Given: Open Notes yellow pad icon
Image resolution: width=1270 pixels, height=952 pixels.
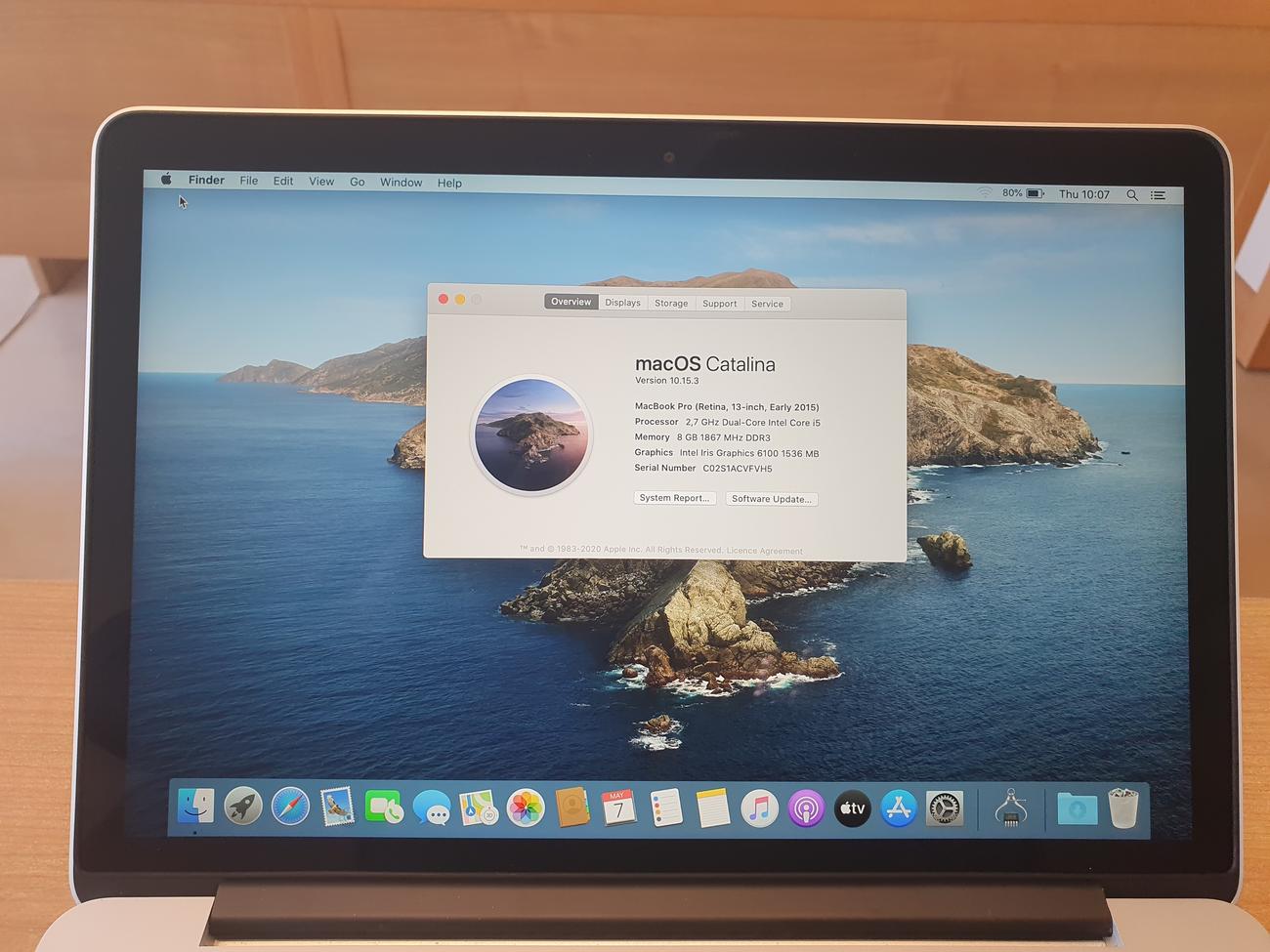Looking at the screenshot, I should (x=712, y=808).
